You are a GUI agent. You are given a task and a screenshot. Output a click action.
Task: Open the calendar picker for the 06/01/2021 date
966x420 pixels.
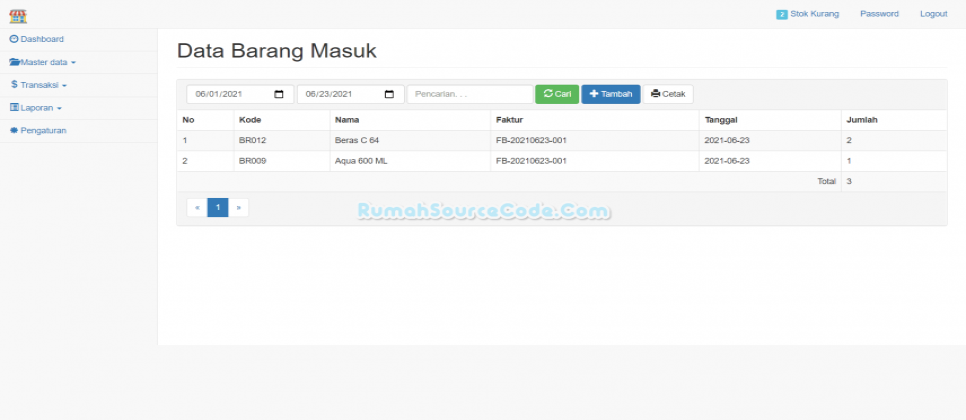pyautogui.click(x=279, y=94)
